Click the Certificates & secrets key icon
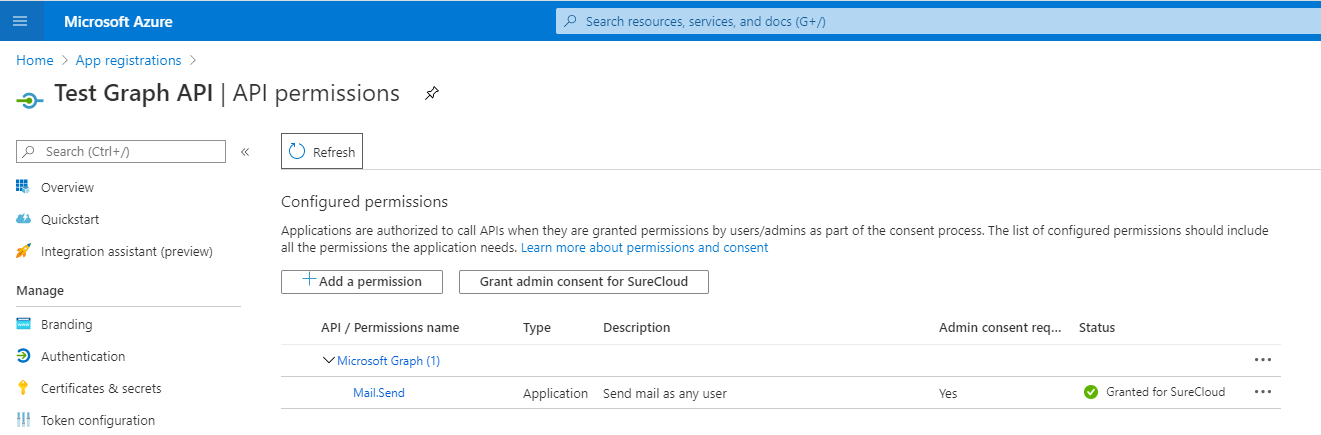 [x=23, y=388]
